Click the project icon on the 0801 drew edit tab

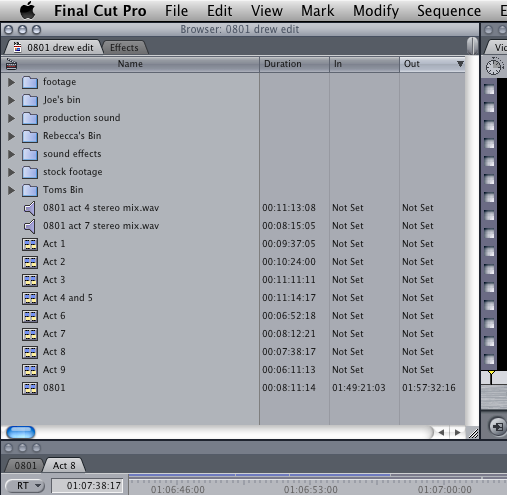point(17,47)
